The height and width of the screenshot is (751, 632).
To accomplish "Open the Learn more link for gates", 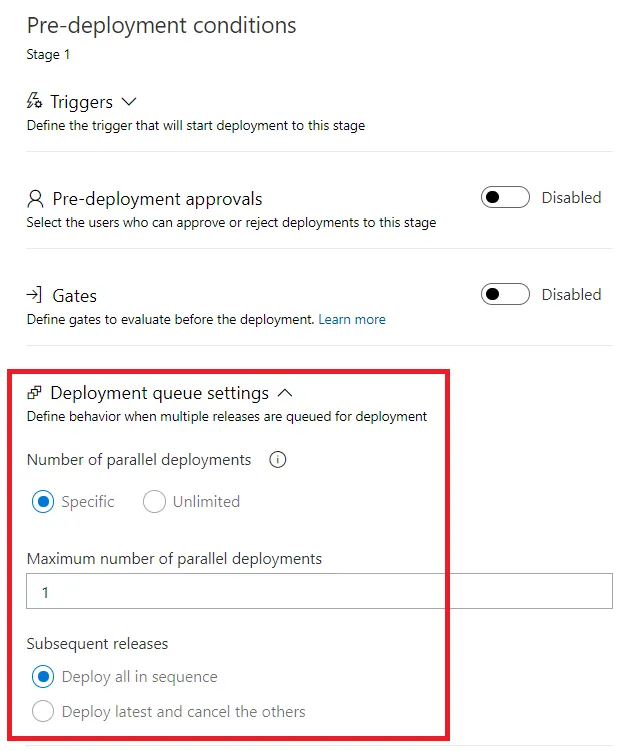I will pyautogui.click(x=352, y=319).
